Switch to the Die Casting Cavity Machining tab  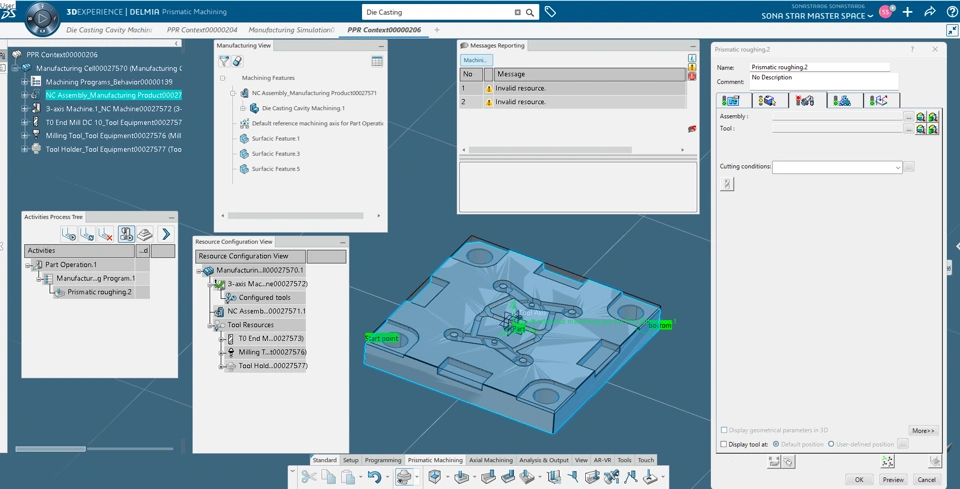109,29
